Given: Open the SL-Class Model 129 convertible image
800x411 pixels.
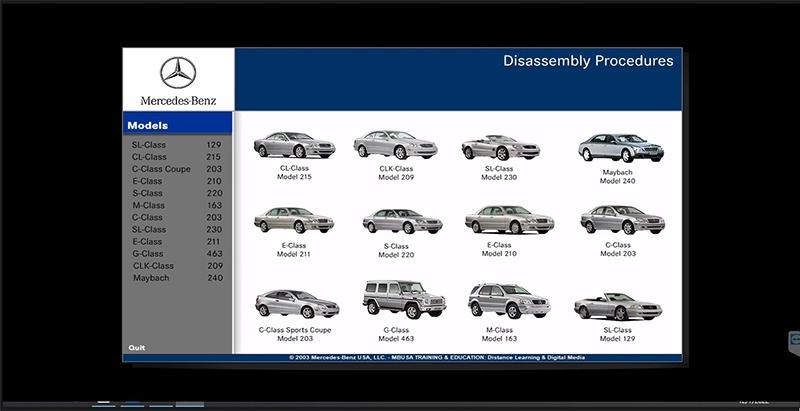Looking at the screenshot, I should coord(618,306).
